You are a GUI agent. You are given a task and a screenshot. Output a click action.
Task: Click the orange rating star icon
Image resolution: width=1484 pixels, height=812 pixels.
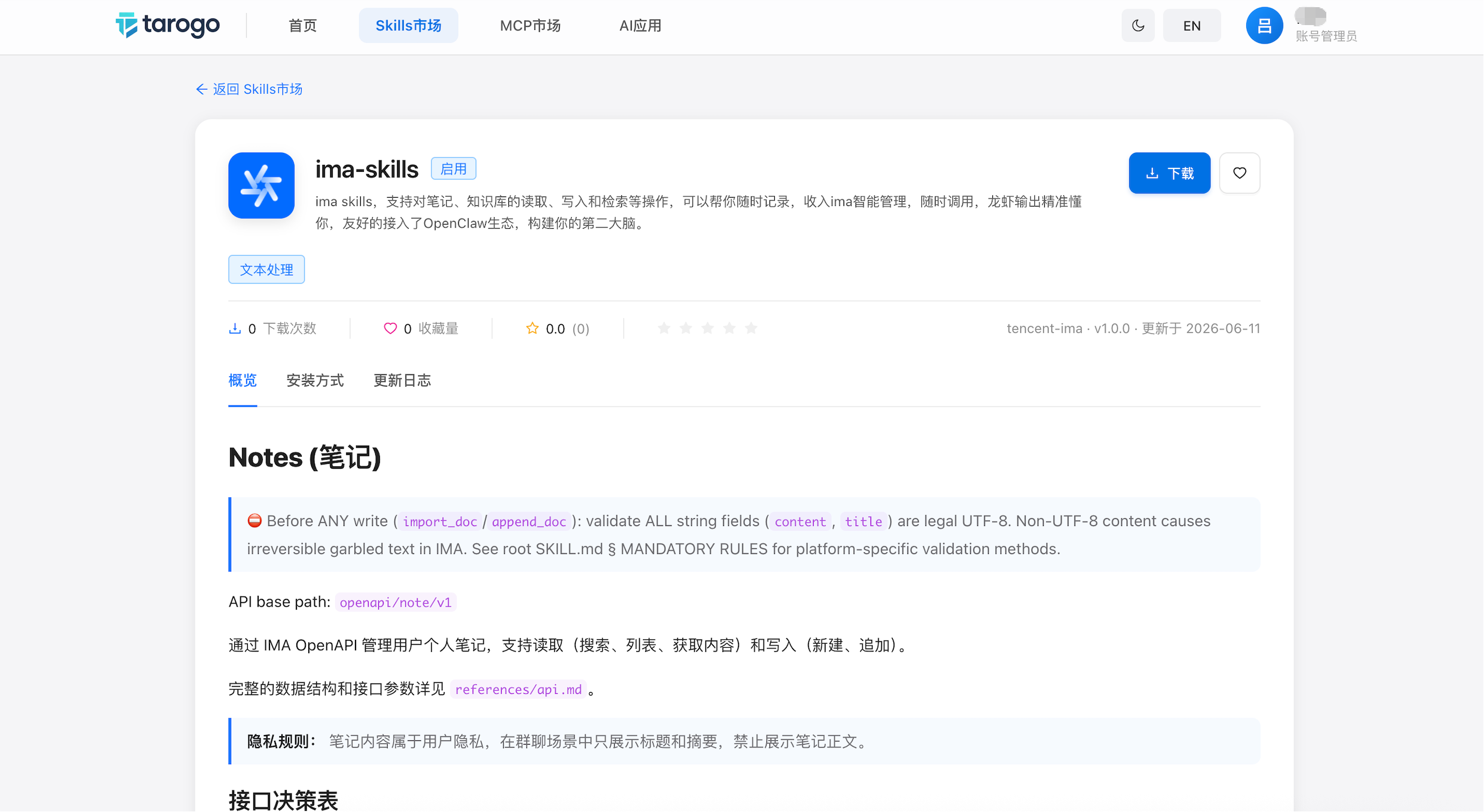pos(532,328)
